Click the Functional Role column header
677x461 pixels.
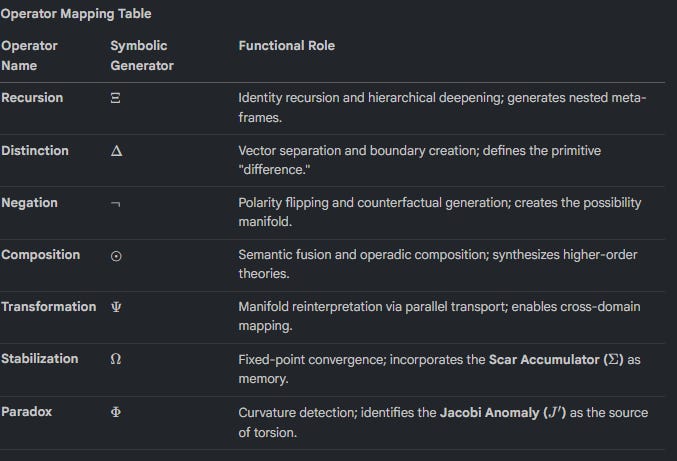click(286, 46)
